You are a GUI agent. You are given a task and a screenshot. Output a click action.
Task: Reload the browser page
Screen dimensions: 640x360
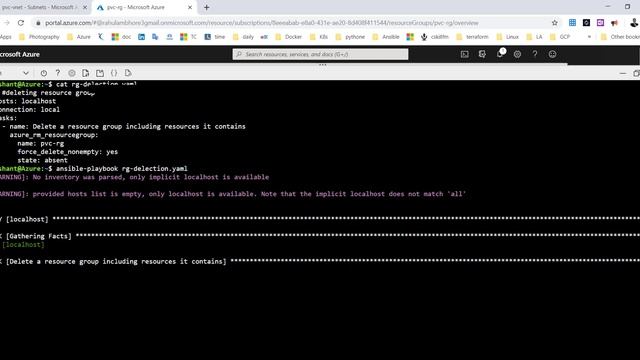(21, 23)
